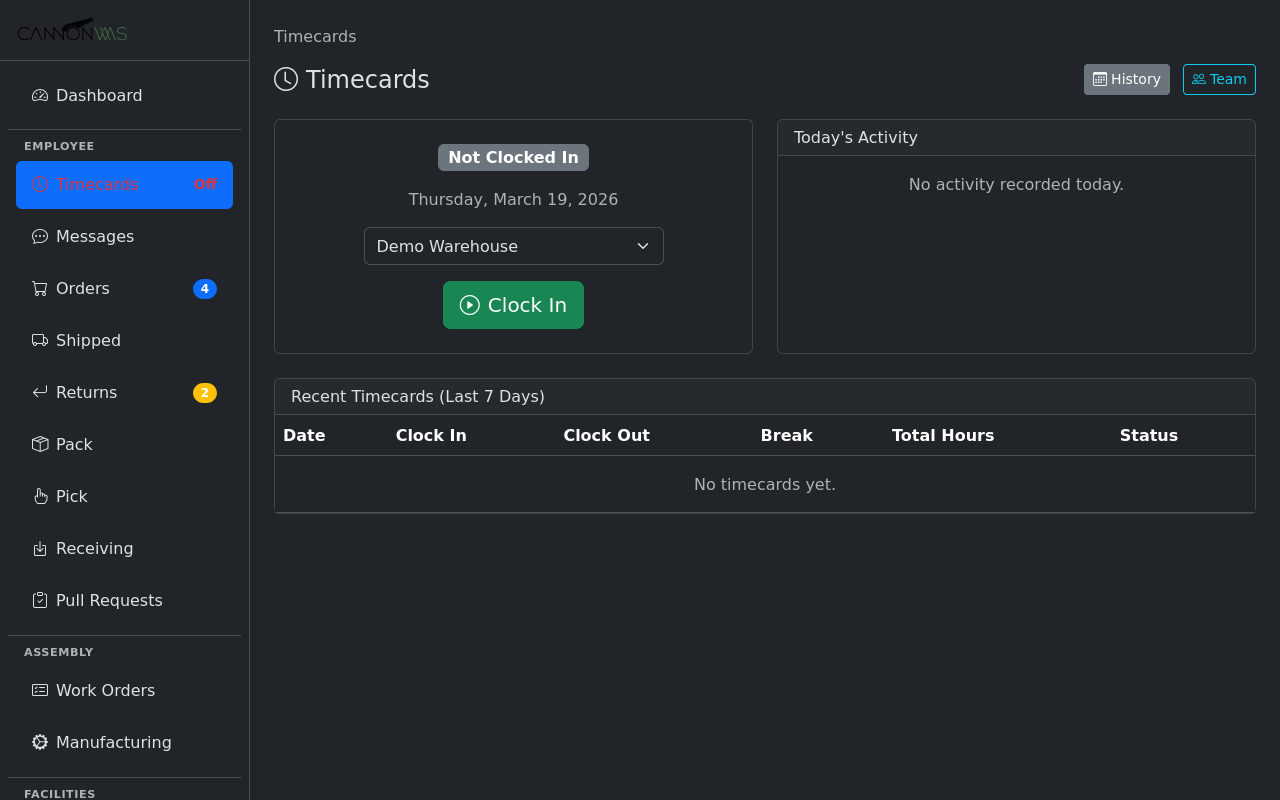Open Manufacturing via the gear icon

39,742
